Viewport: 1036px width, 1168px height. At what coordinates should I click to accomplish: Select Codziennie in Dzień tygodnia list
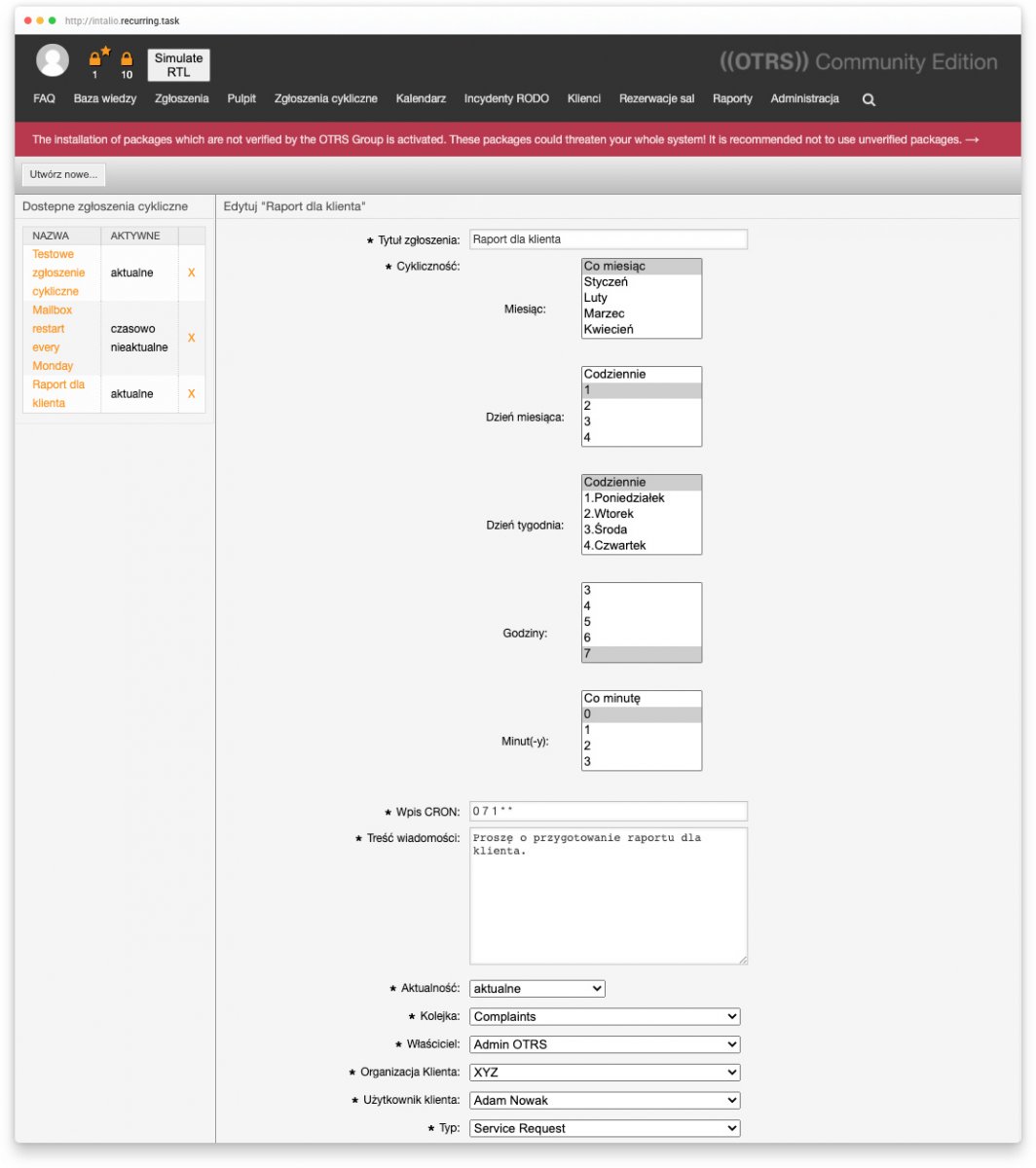[642, 483]
